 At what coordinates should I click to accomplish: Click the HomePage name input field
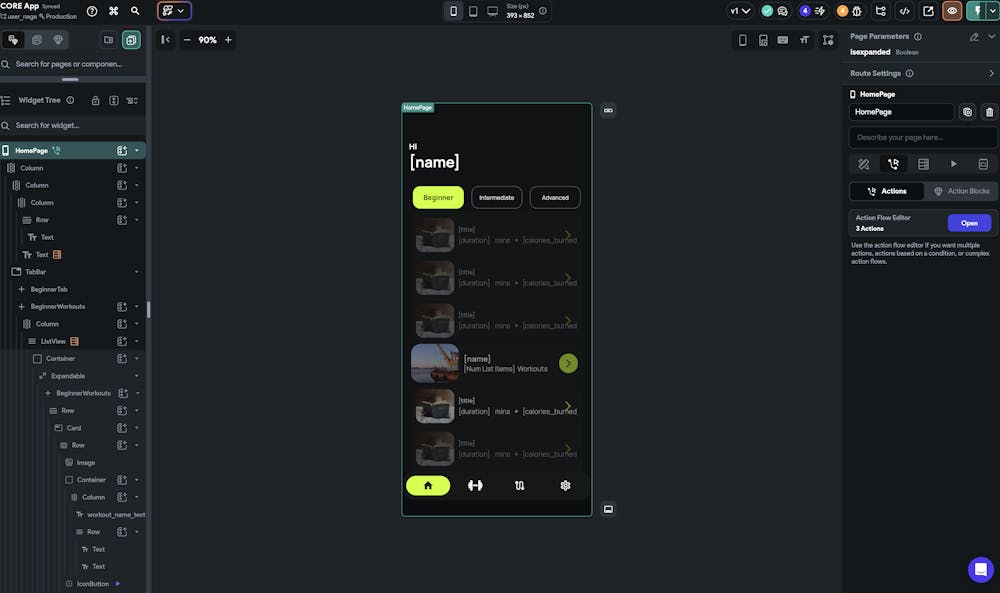tap(901, 112)
